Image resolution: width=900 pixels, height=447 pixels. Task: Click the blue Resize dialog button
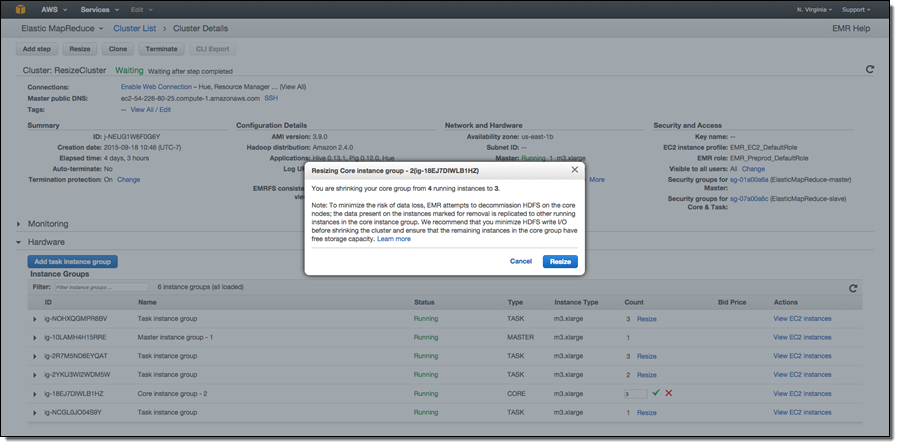(560, 261)
